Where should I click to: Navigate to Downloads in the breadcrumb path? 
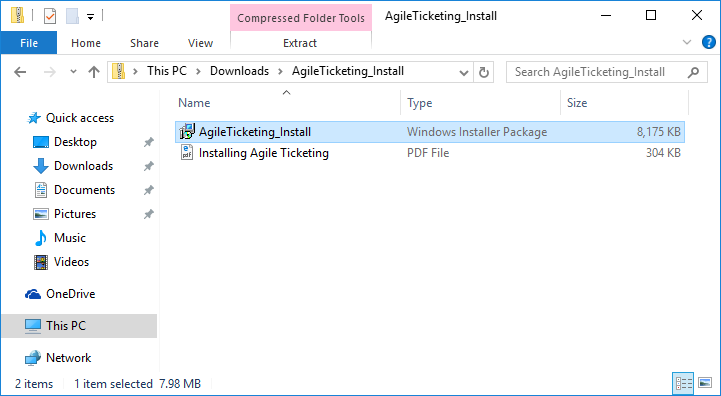pyautogui.click(x=240, y=71)
